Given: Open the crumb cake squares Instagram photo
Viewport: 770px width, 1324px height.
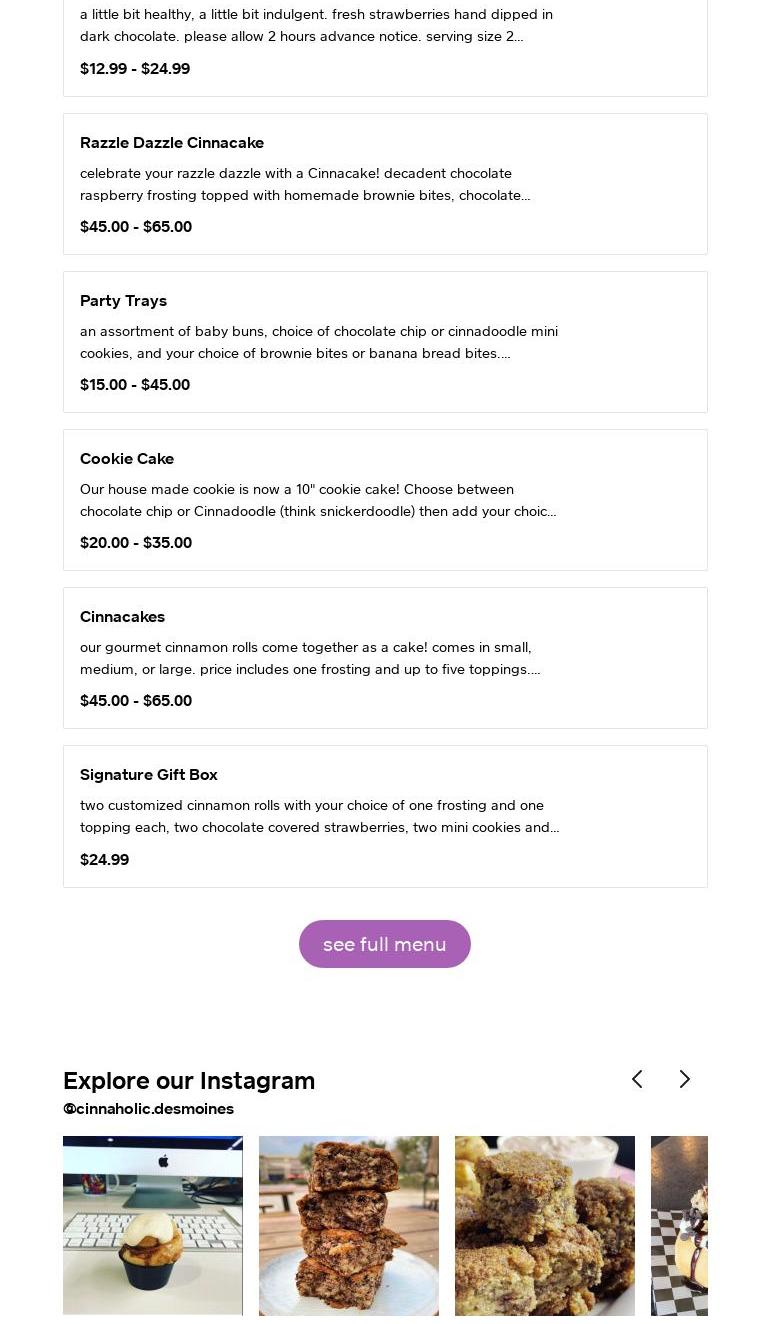Looking at the screenshot, I should [x=545, y=1225].
